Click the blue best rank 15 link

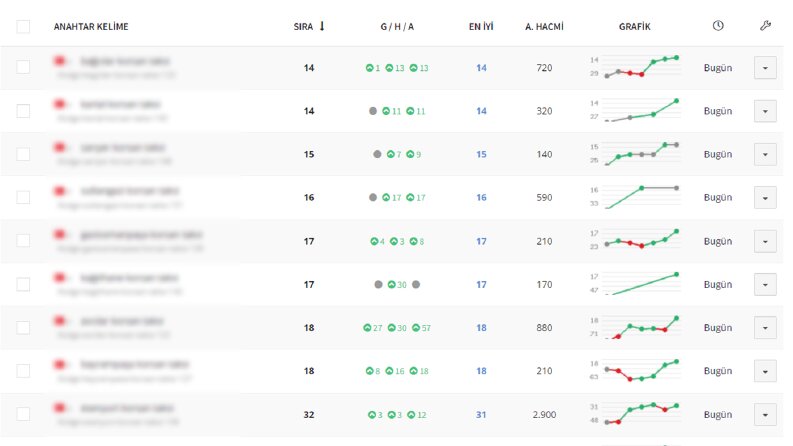481,154
